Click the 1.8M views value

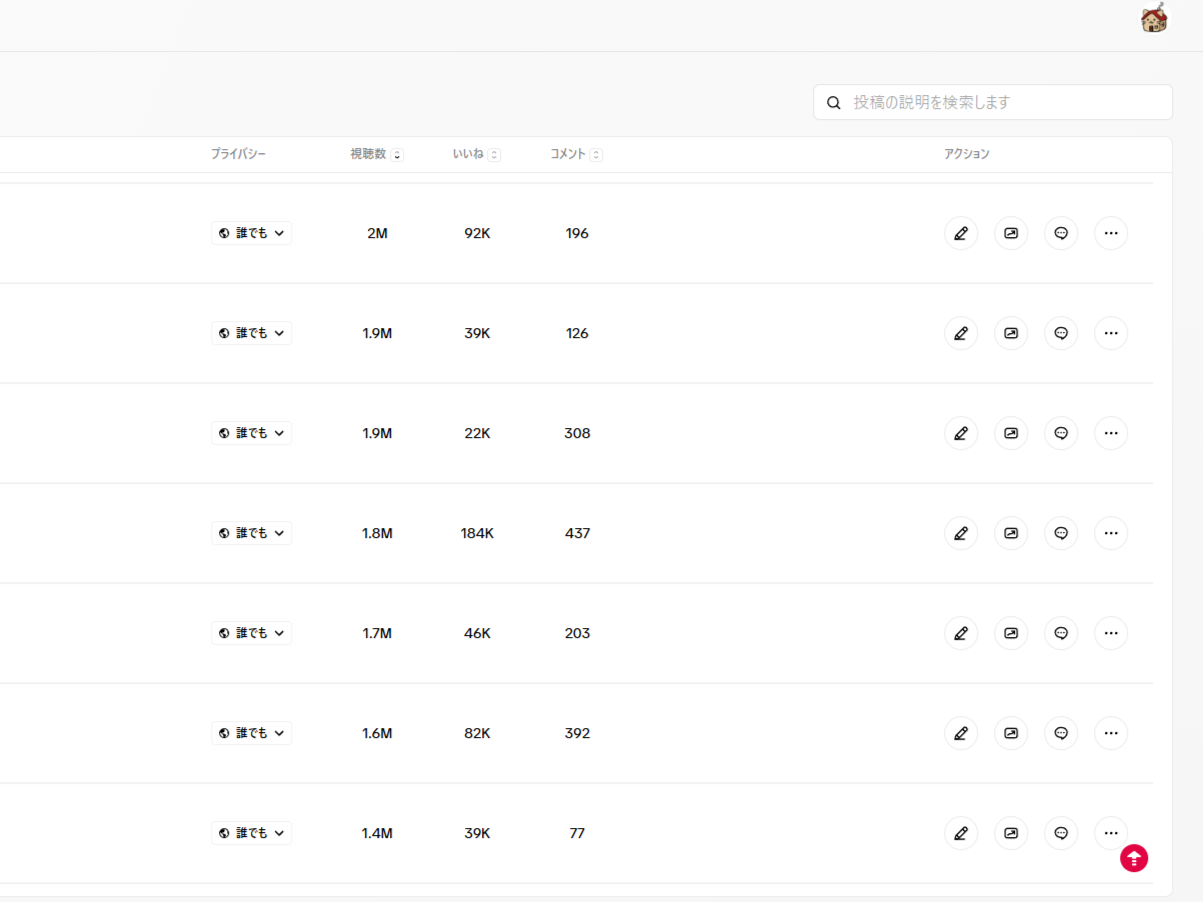click(377, 533)
